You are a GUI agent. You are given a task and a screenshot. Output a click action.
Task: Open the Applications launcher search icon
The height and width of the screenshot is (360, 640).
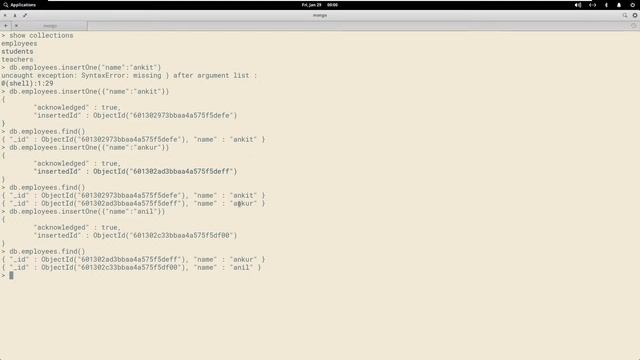6,5
